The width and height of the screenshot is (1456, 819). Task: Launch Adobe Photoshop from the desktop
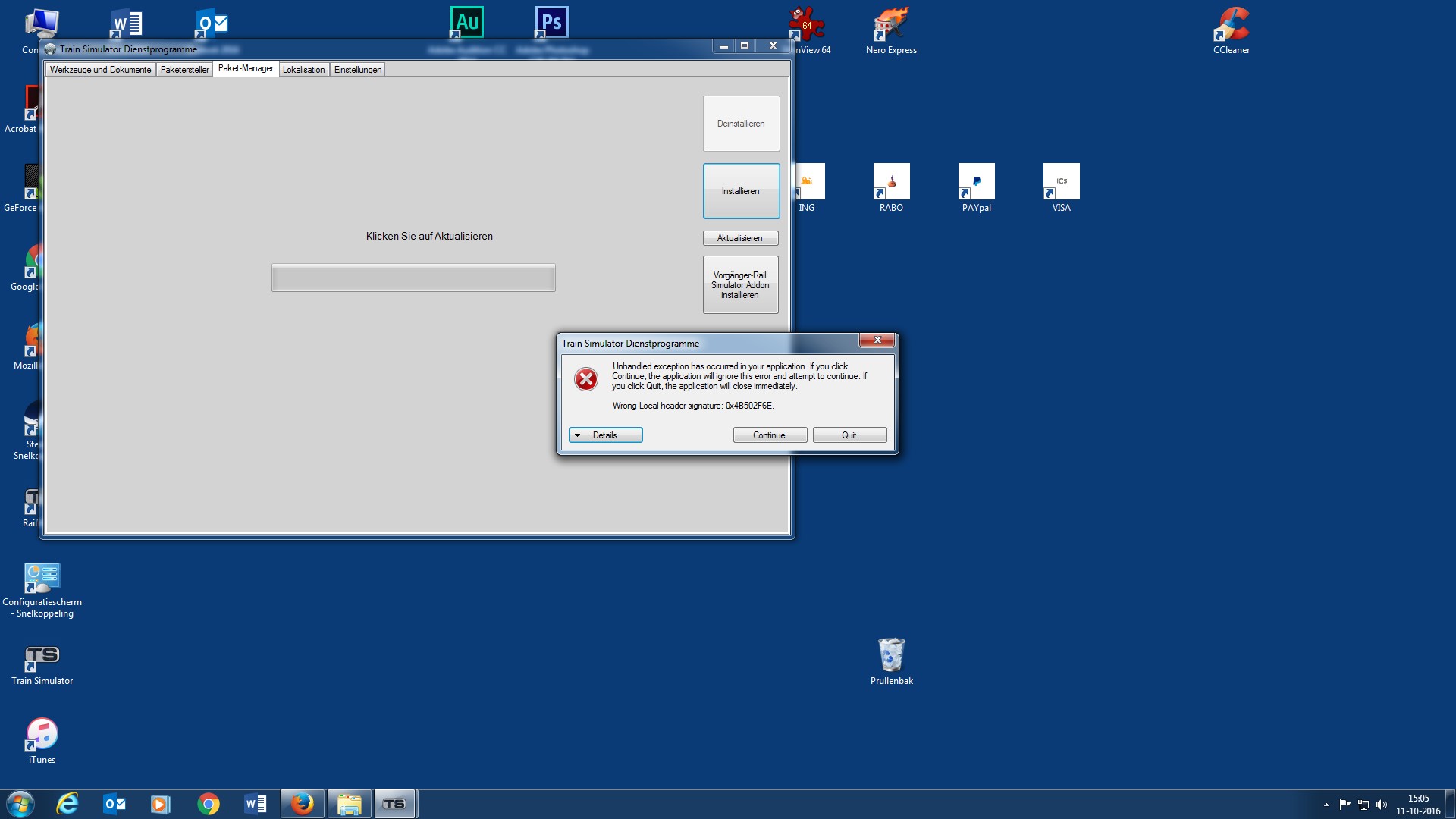coord(551,22)
